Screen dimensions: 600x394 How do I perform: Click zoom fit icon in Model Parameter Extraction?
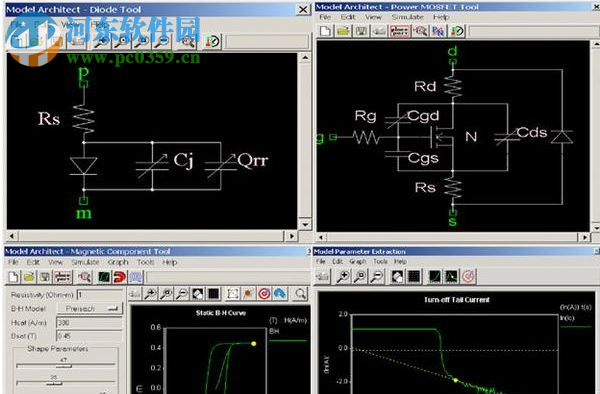click(360, 276)
